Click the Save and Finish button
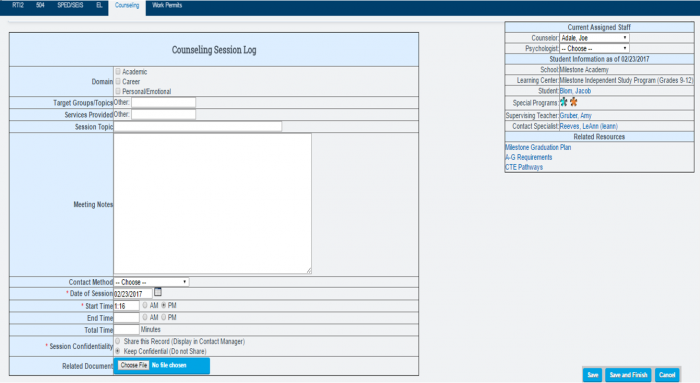The width and height of the screenshot is (700, 383). (628, 375)
